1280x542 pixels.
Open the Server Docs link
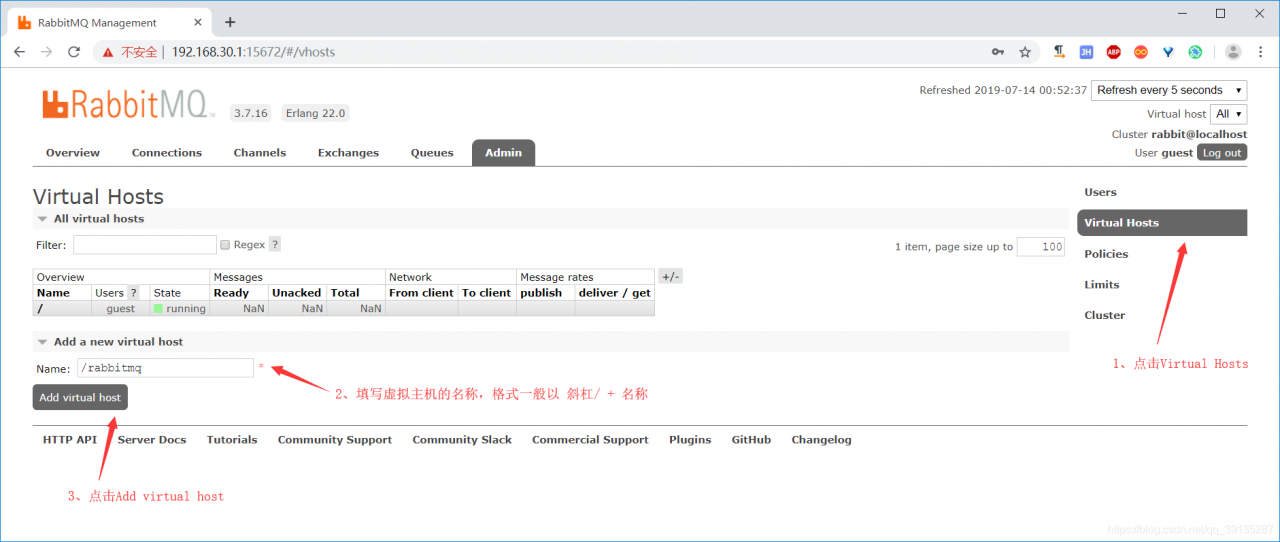tap(152, 440)
